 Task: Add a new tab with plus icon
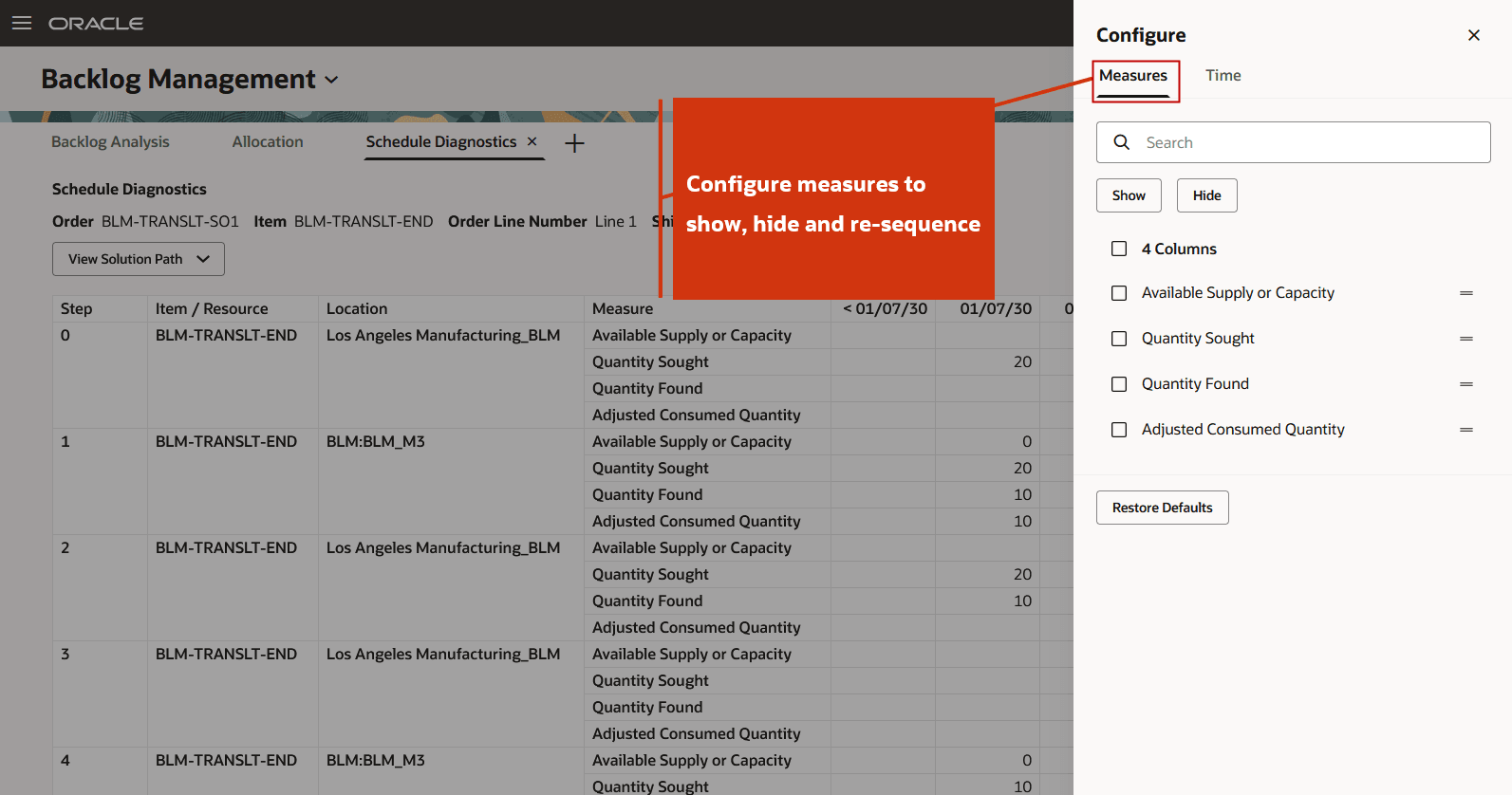(x=574, y=143)
